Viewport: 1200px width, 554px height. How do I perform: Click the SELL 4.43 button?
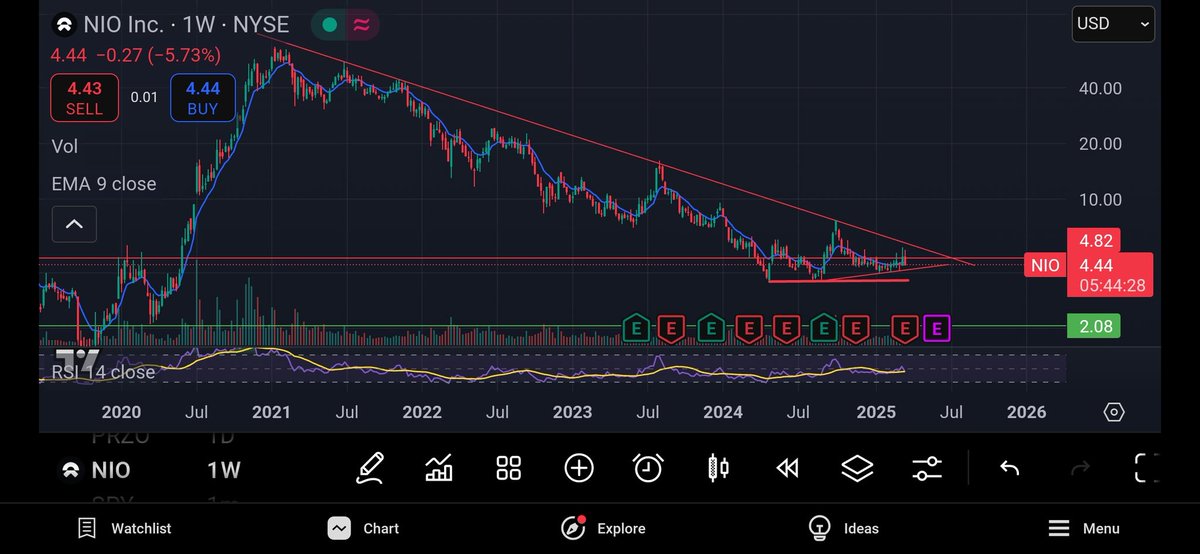[x=85, y=99]
